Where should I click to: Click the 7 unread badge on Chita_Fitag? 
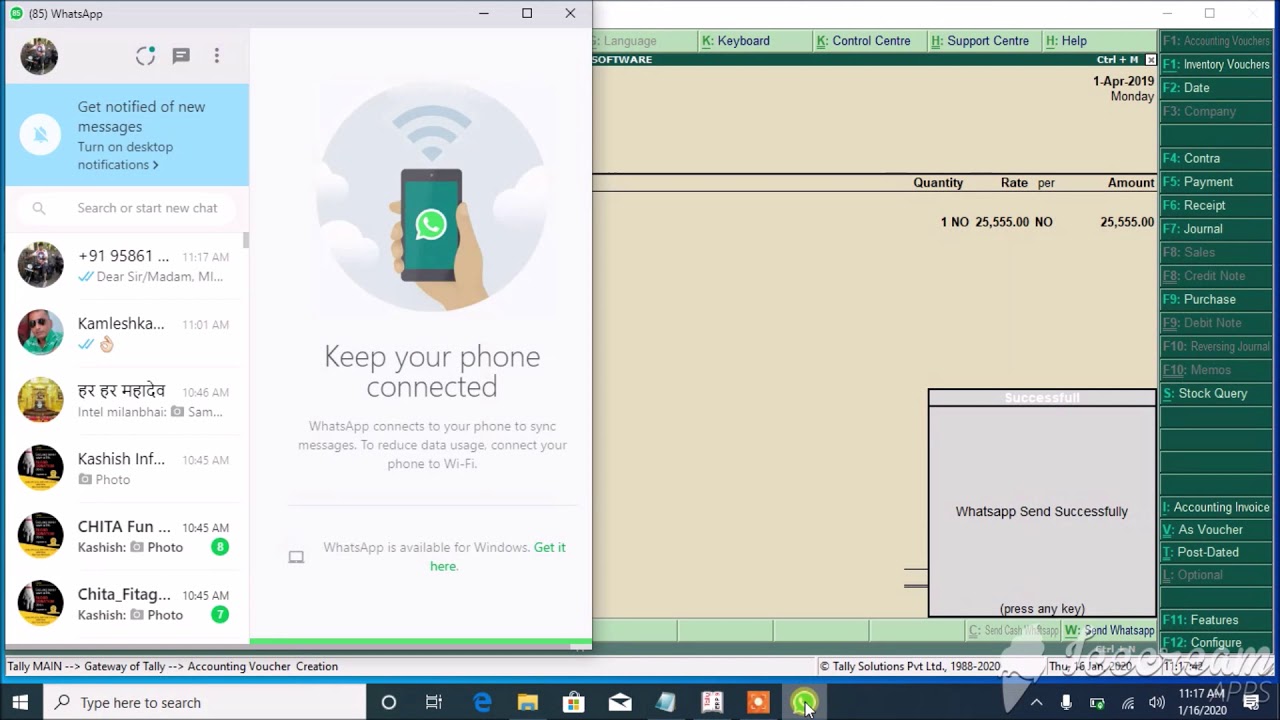219,614
